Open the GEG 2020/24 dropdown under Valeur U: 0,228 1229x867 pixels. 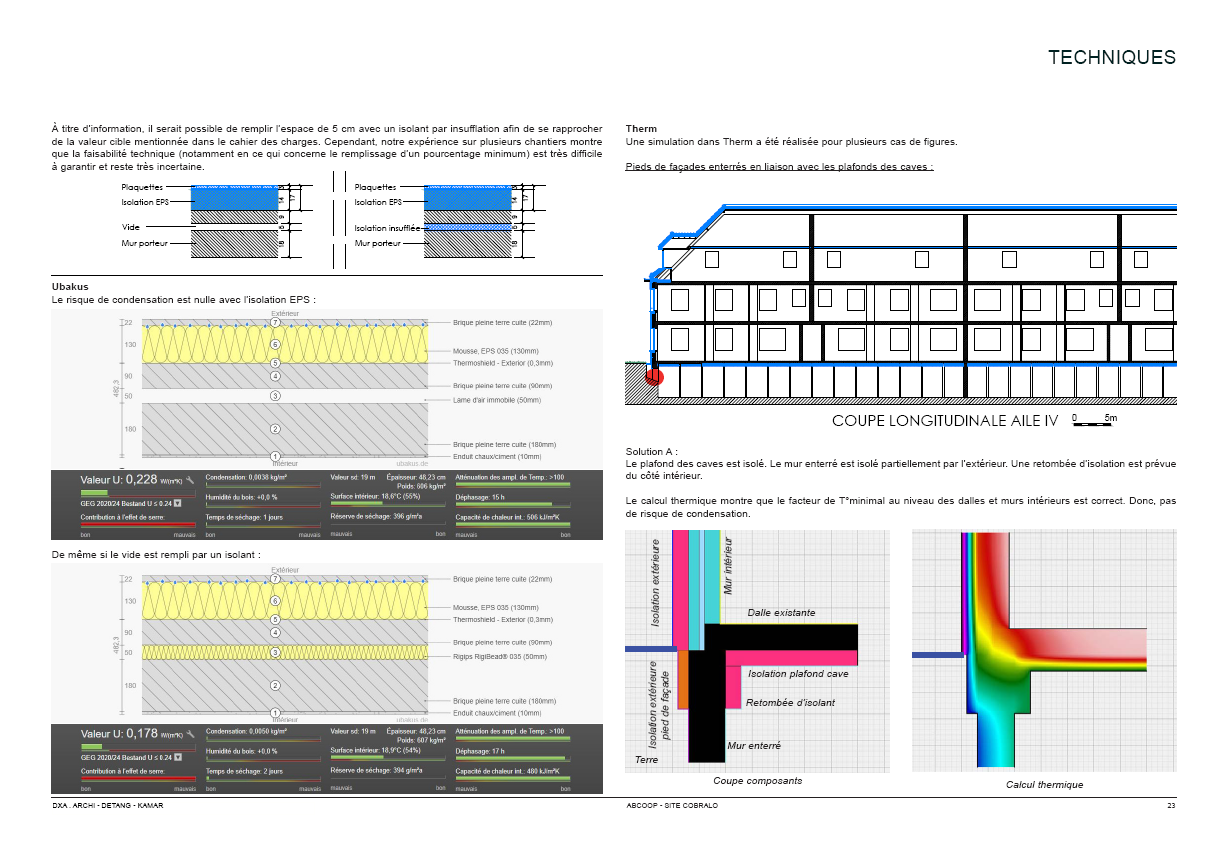pos(177,503)
